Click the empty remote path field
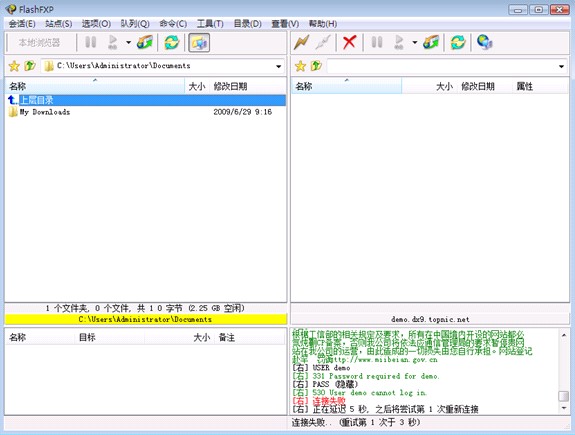Viewport: 575px width, 435px height. (442, 66)
